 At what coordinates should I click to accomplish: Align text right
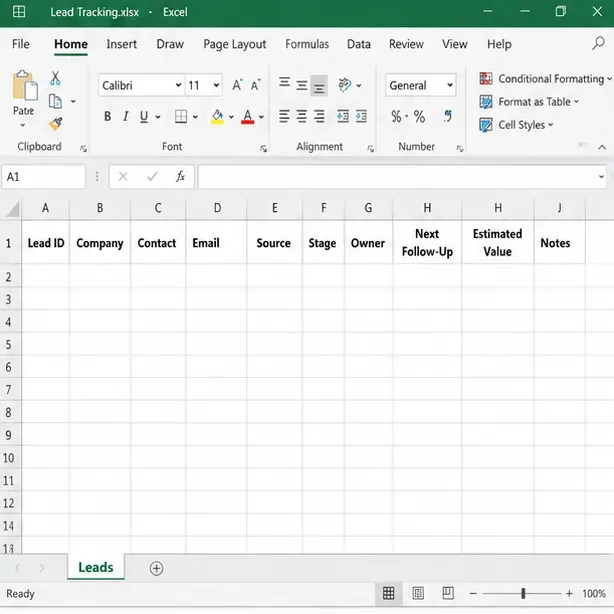(x=319, y=116)
